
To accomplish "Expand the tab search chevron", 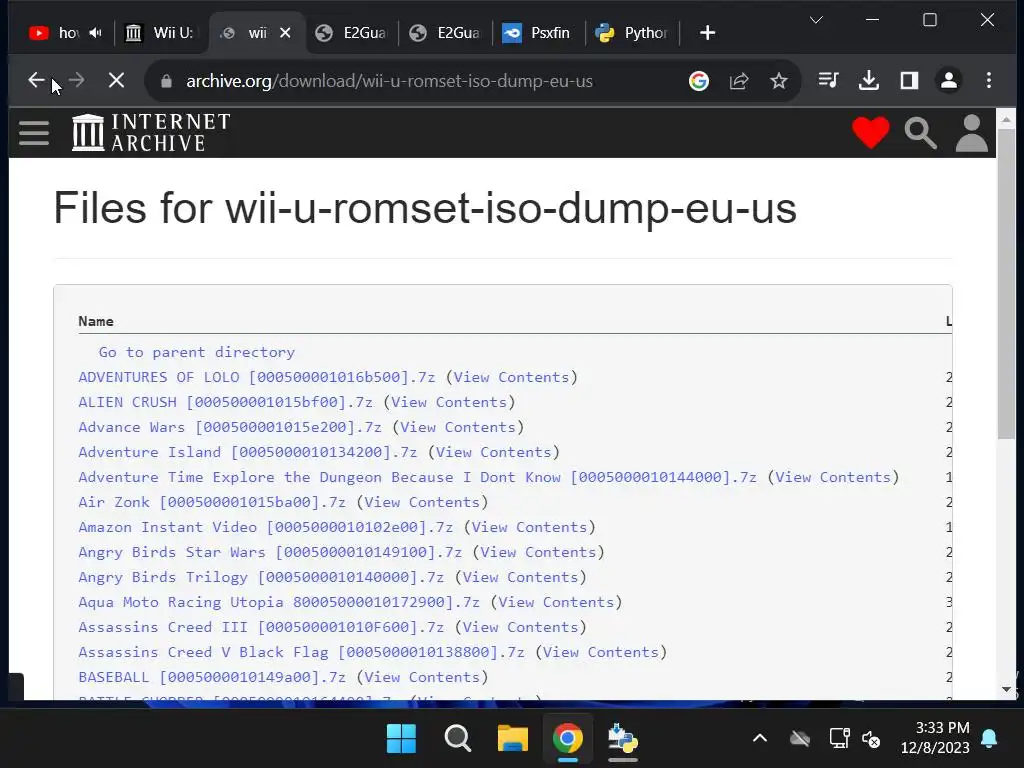I will coord(816,20).
